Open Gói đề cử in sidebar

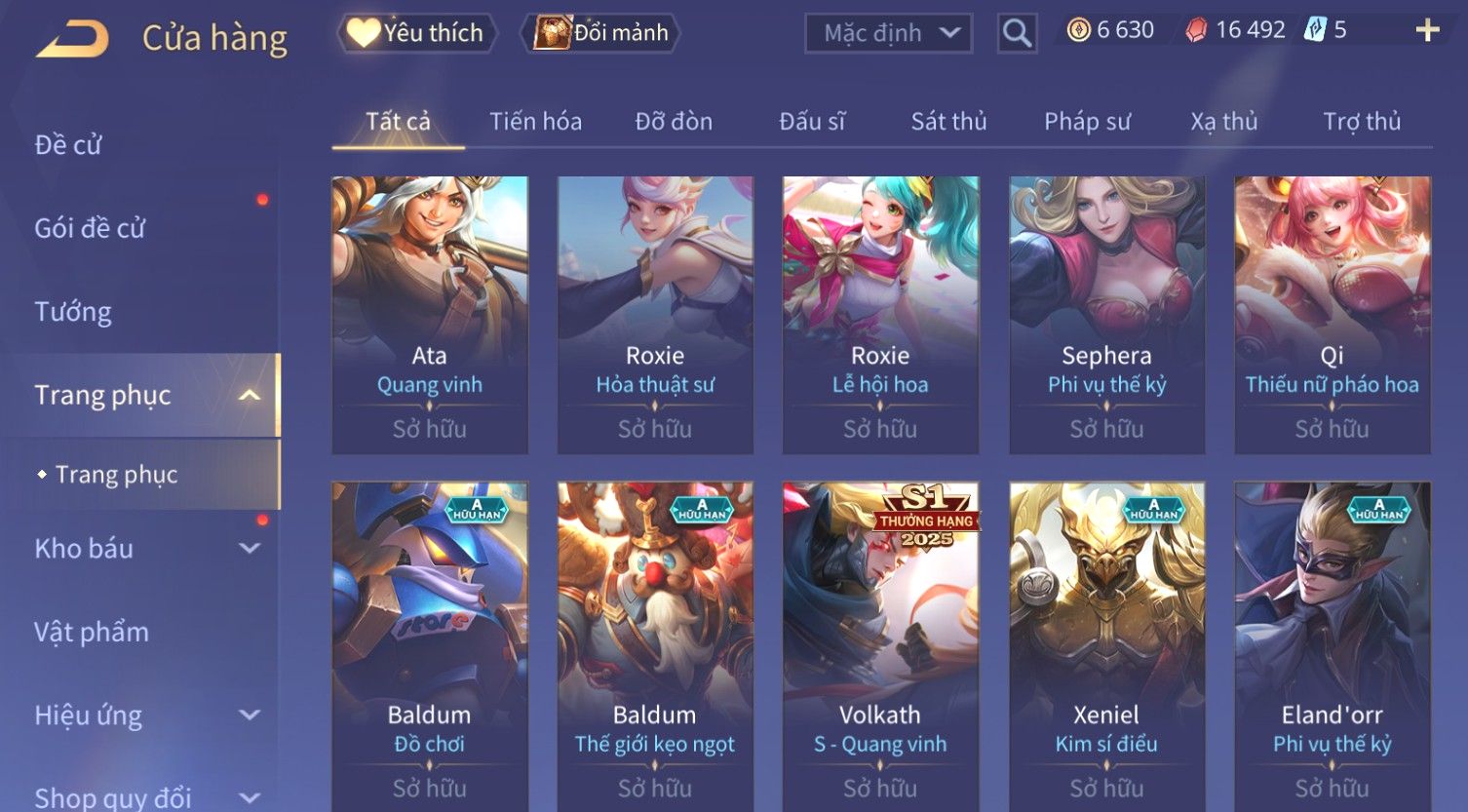point(90,228)
